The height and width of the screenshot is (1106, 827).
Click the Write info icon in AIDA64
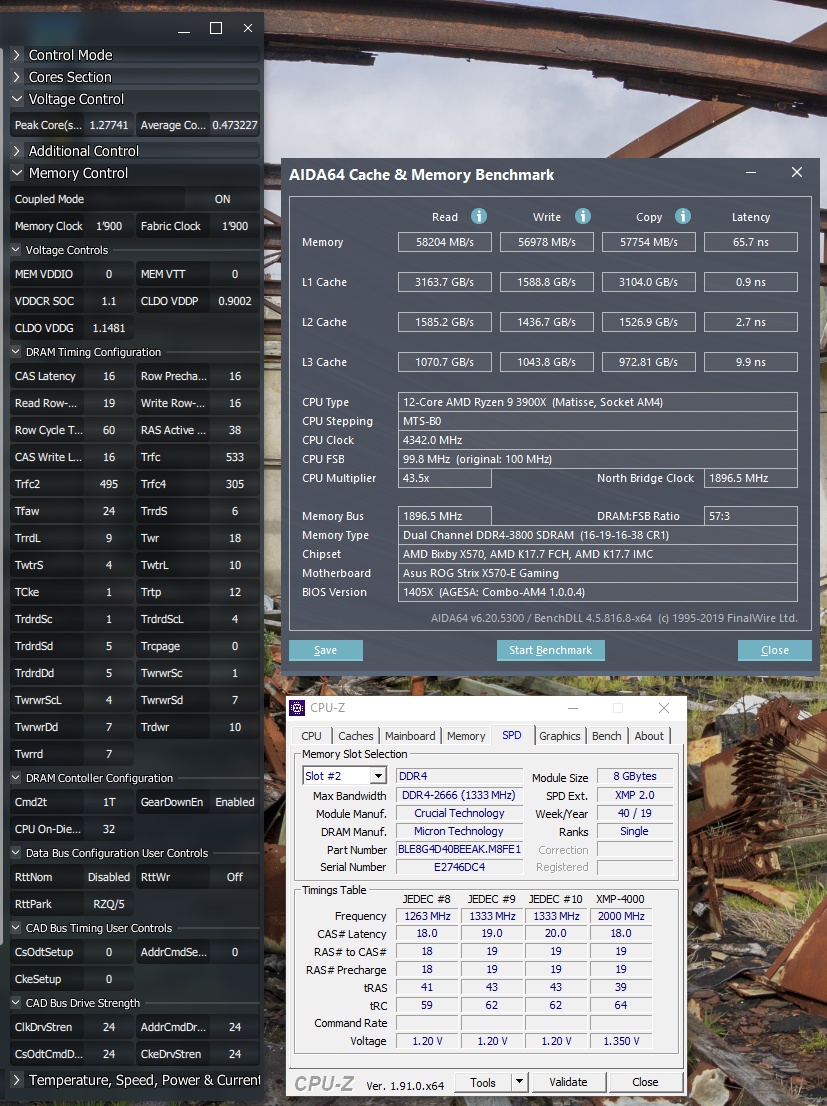click(582, 216)
